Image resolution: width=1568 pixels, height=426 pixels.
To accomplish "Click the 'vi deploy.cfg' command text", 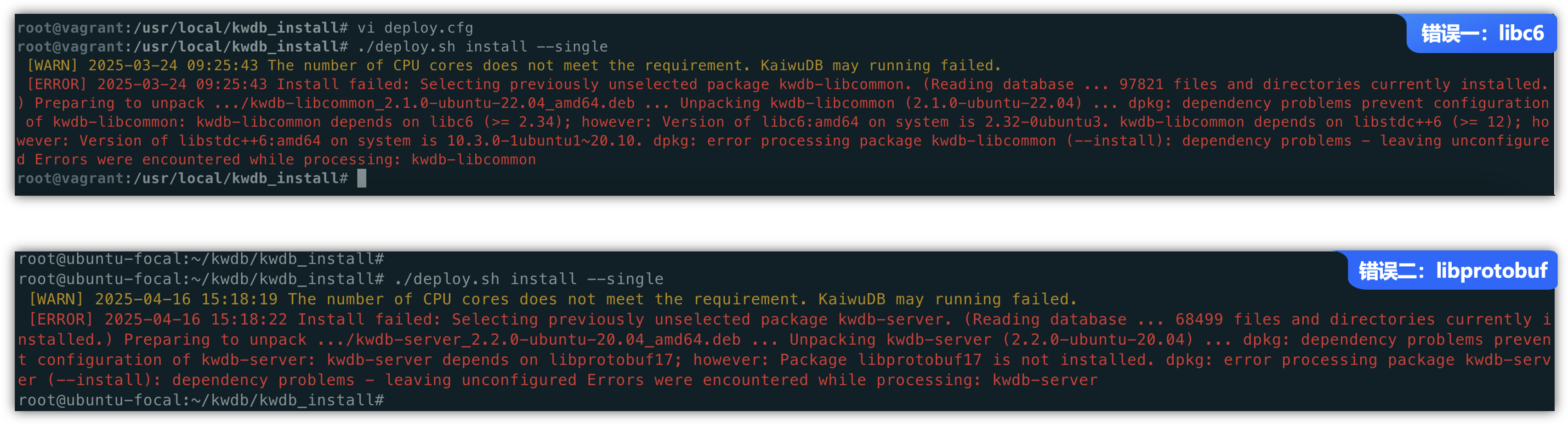I will (415, 28).
